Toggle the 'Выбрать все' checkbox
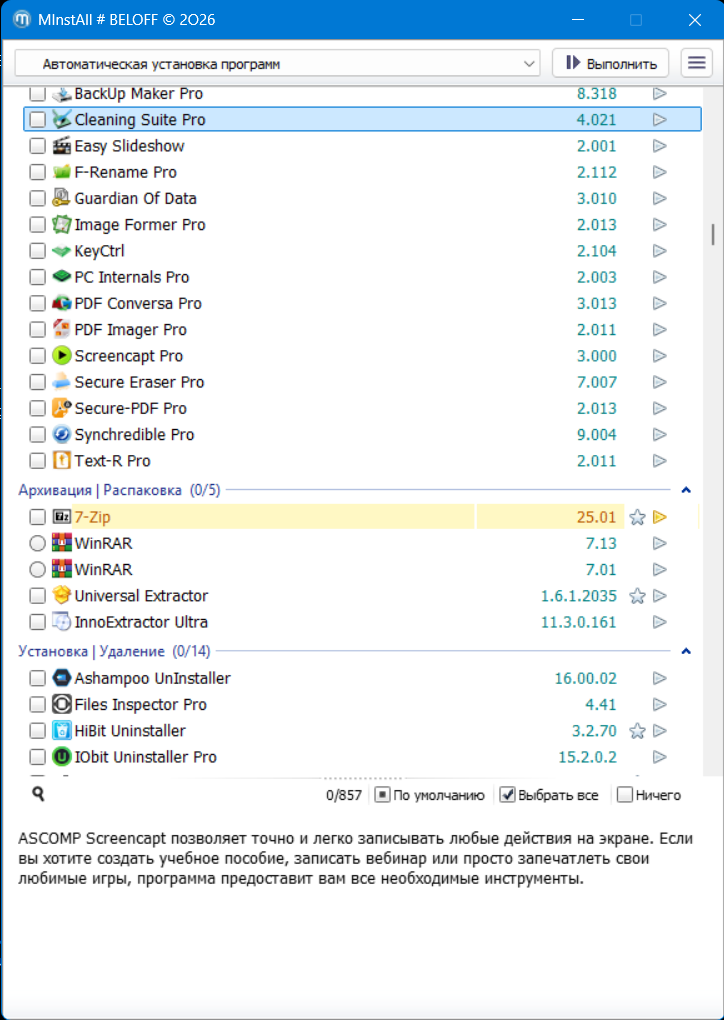Viewport: 724px width, 1020px height. (x=508, y=795)
